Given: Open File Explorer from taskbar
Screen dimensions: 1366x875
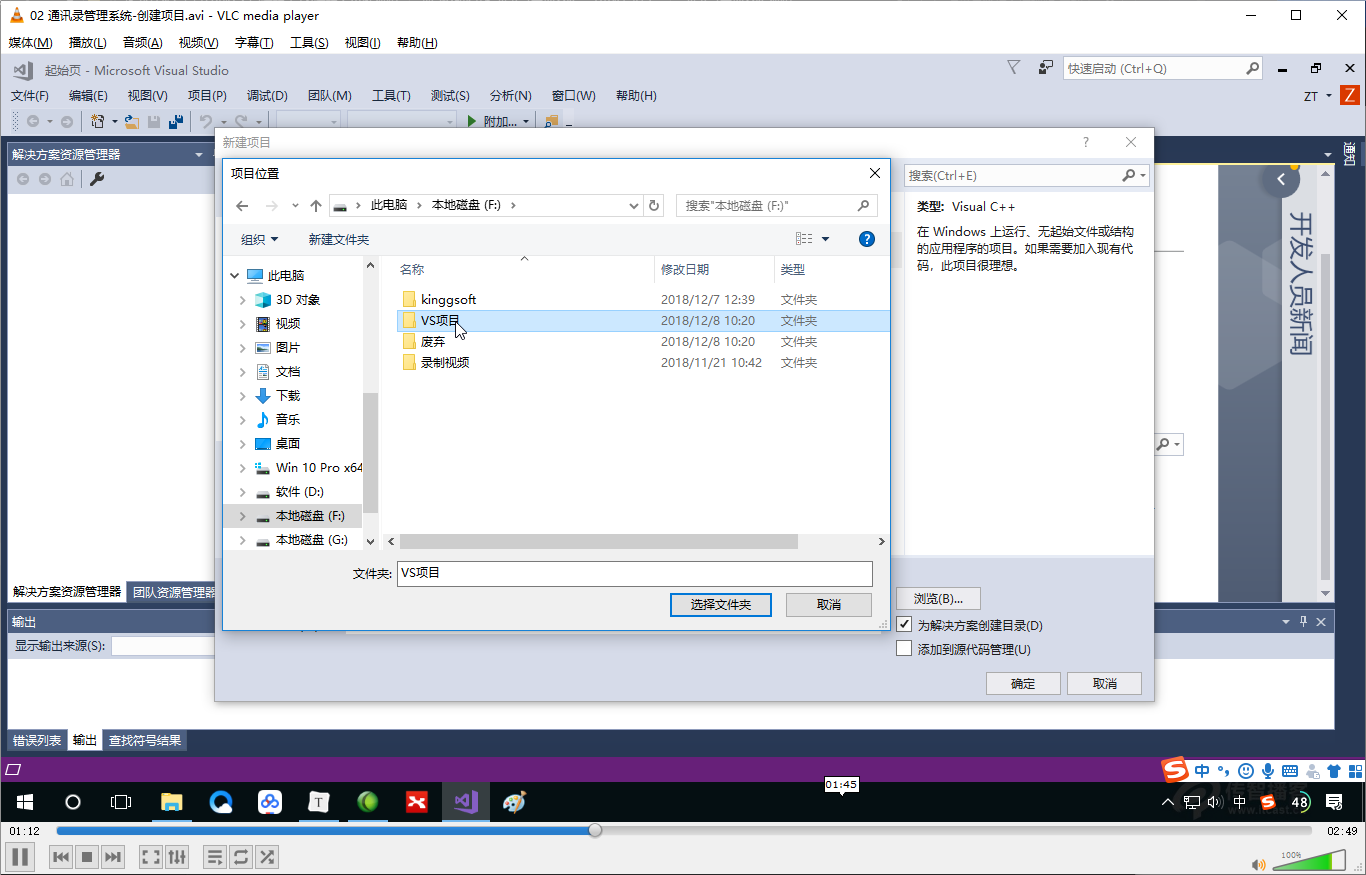Looking at the screenshot, I should 172,802.
